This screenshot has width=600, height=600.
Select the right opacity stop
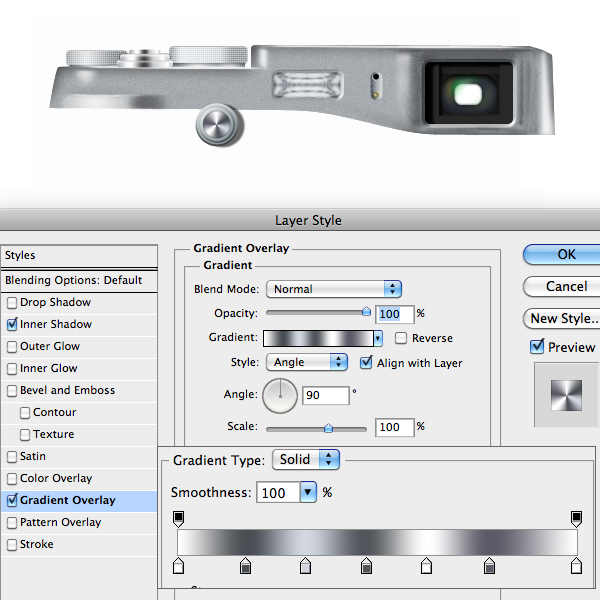[x=576, y=519]
